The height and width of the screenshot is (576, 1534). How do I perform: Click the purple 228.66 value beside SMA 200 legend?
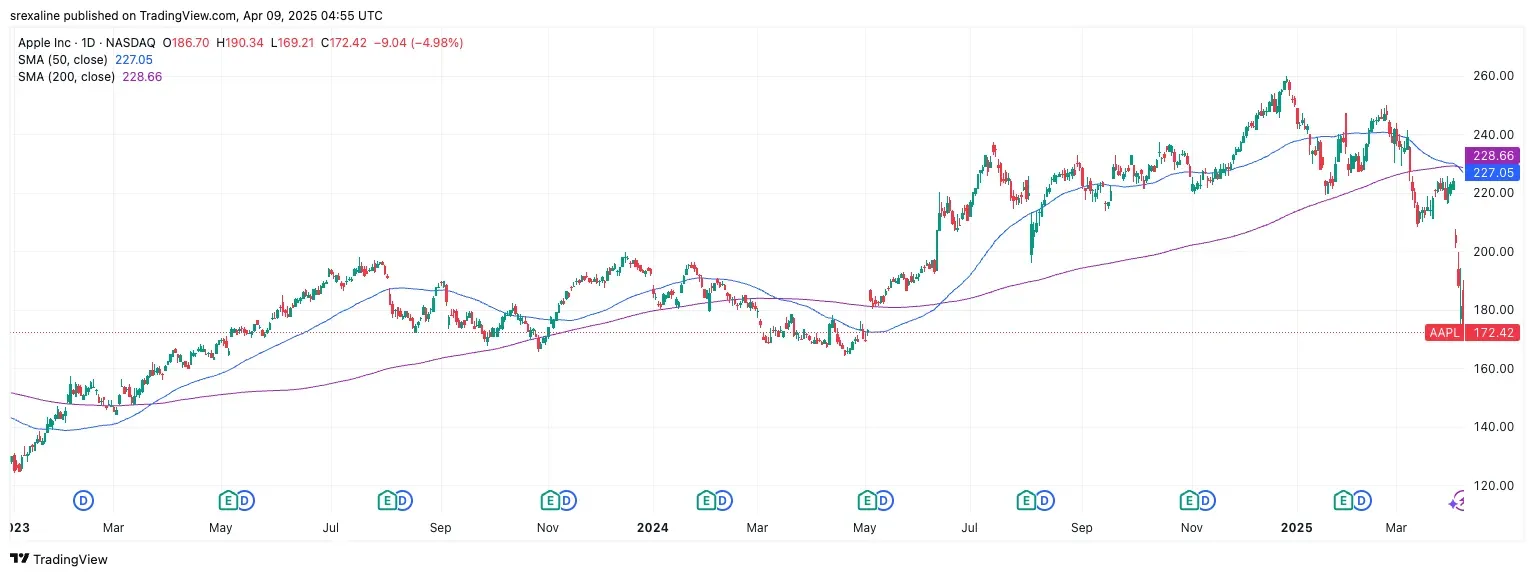click(142, 77)
